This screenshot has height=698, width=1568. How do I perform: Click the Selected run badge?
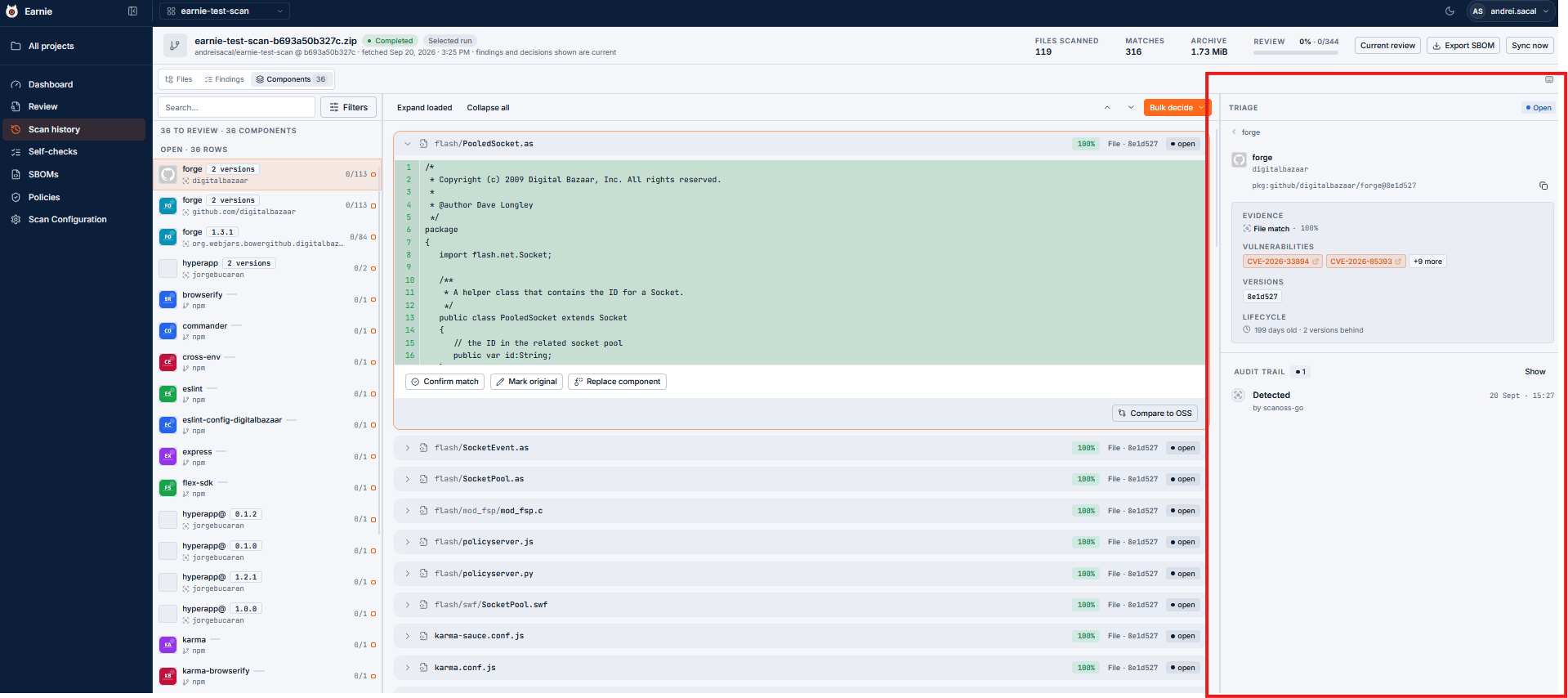point(450,41)
